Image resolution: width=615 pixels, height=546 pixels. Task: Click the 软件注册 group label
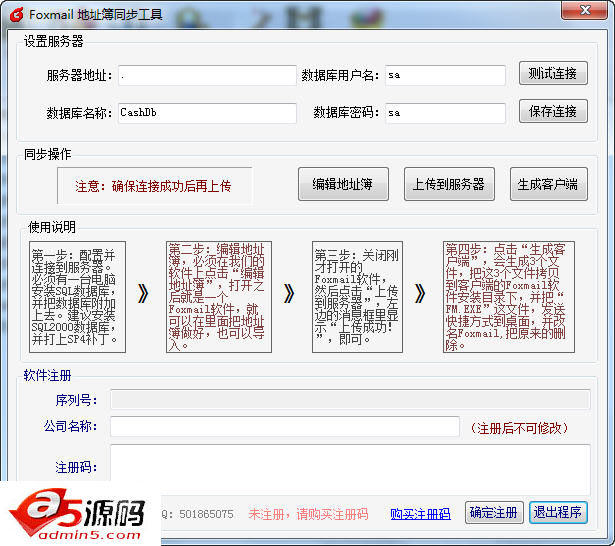(47, 375)
